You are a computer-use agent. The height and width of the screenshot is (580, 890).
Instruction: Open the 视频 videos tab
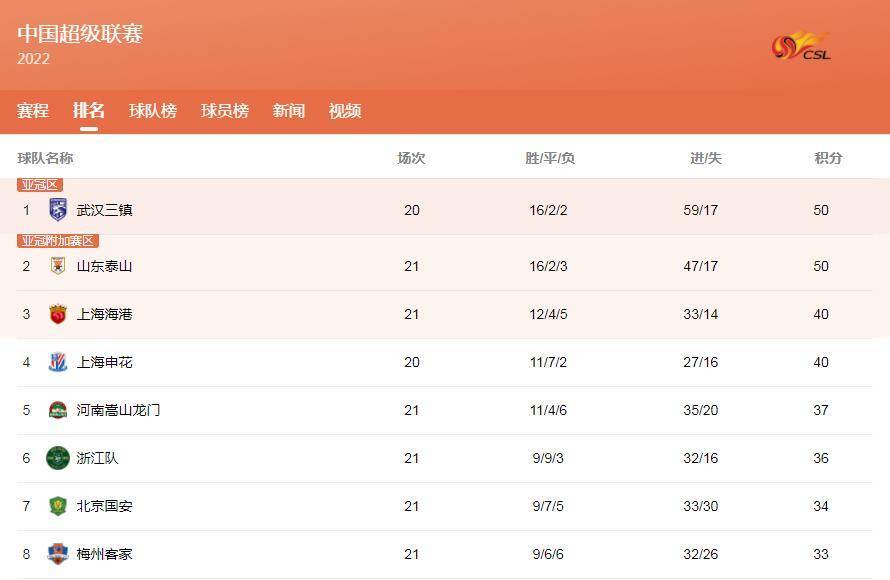pos(345,111)
